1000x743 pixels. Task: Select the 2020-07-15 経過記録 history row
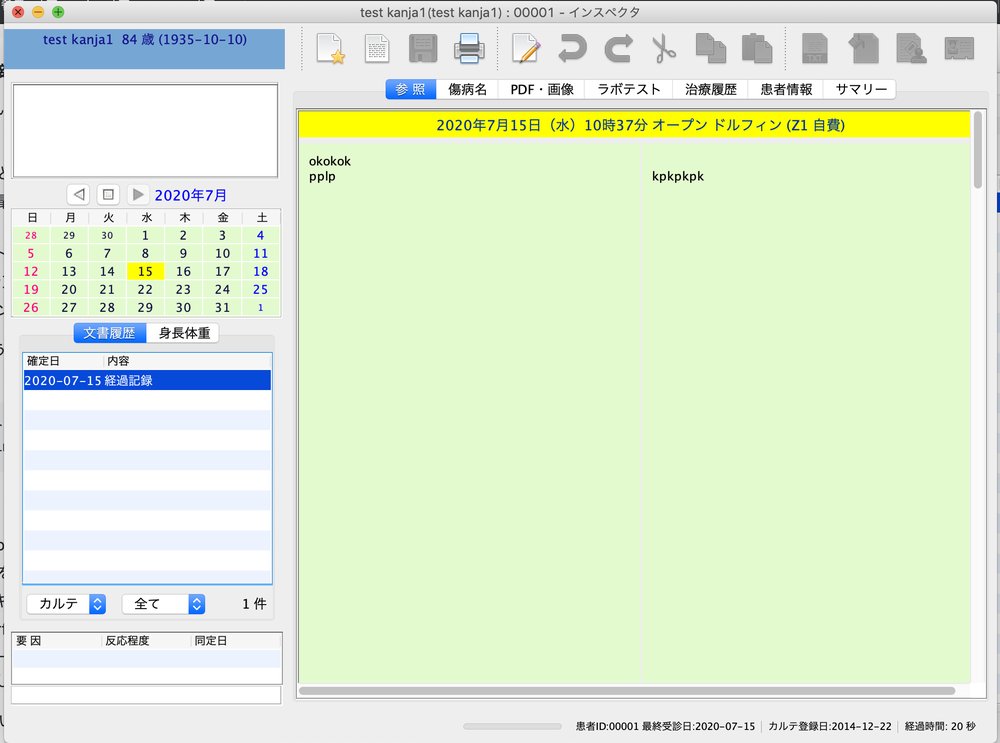[x=147, y=380]
